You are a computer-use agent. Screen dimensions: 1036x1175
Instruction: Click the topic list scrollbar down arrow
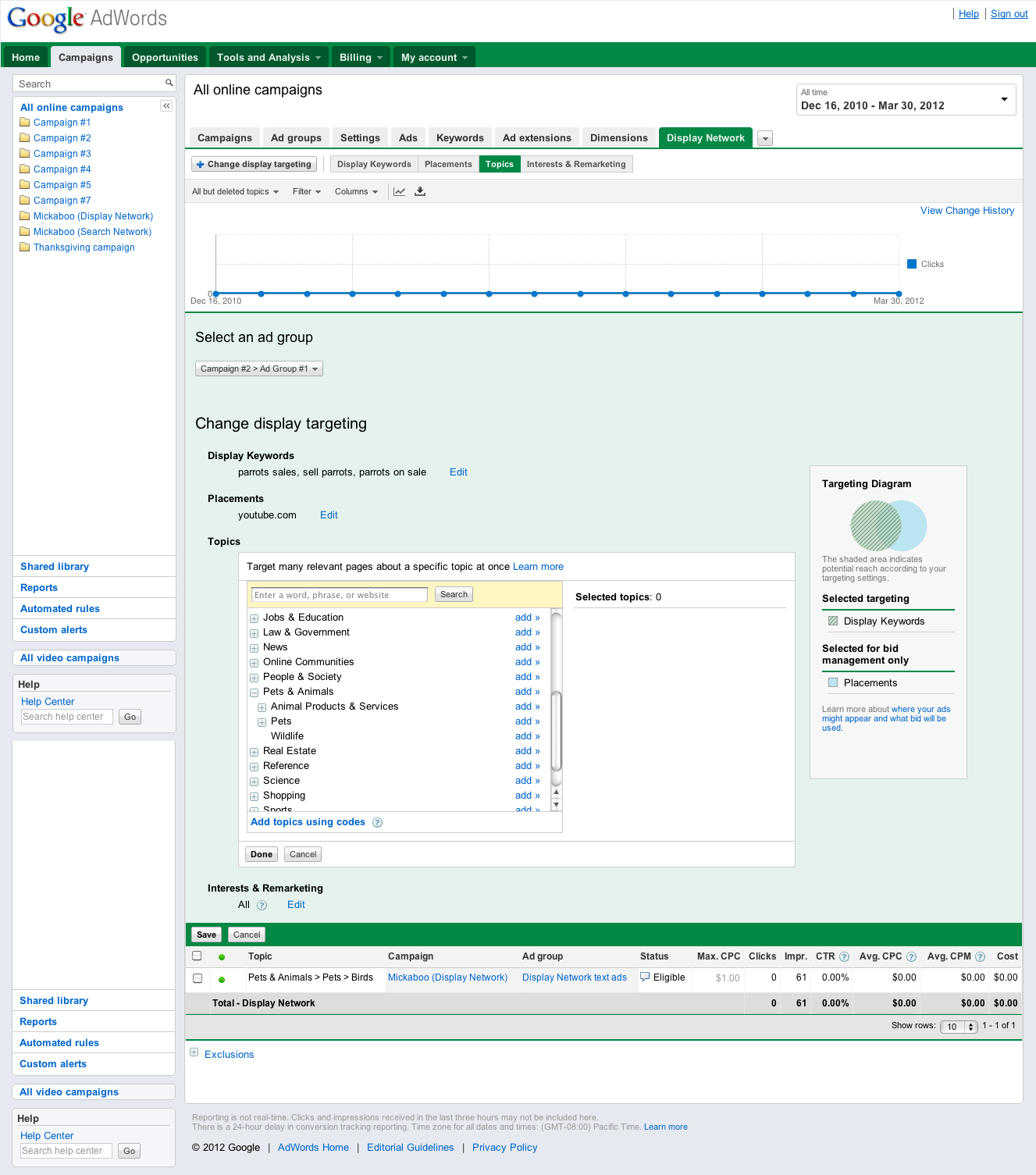pos(557,805)
